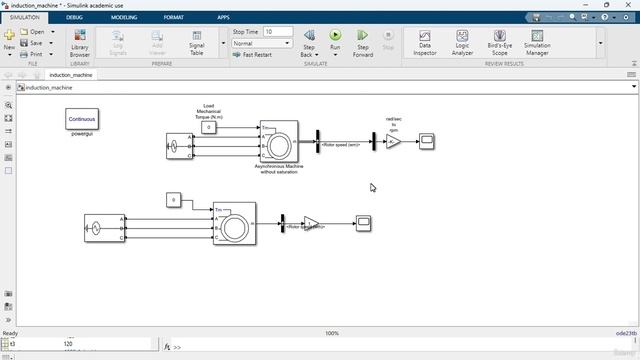Click the New model icon
Screen dimensions: 640x360
click(x=9, y=36)
